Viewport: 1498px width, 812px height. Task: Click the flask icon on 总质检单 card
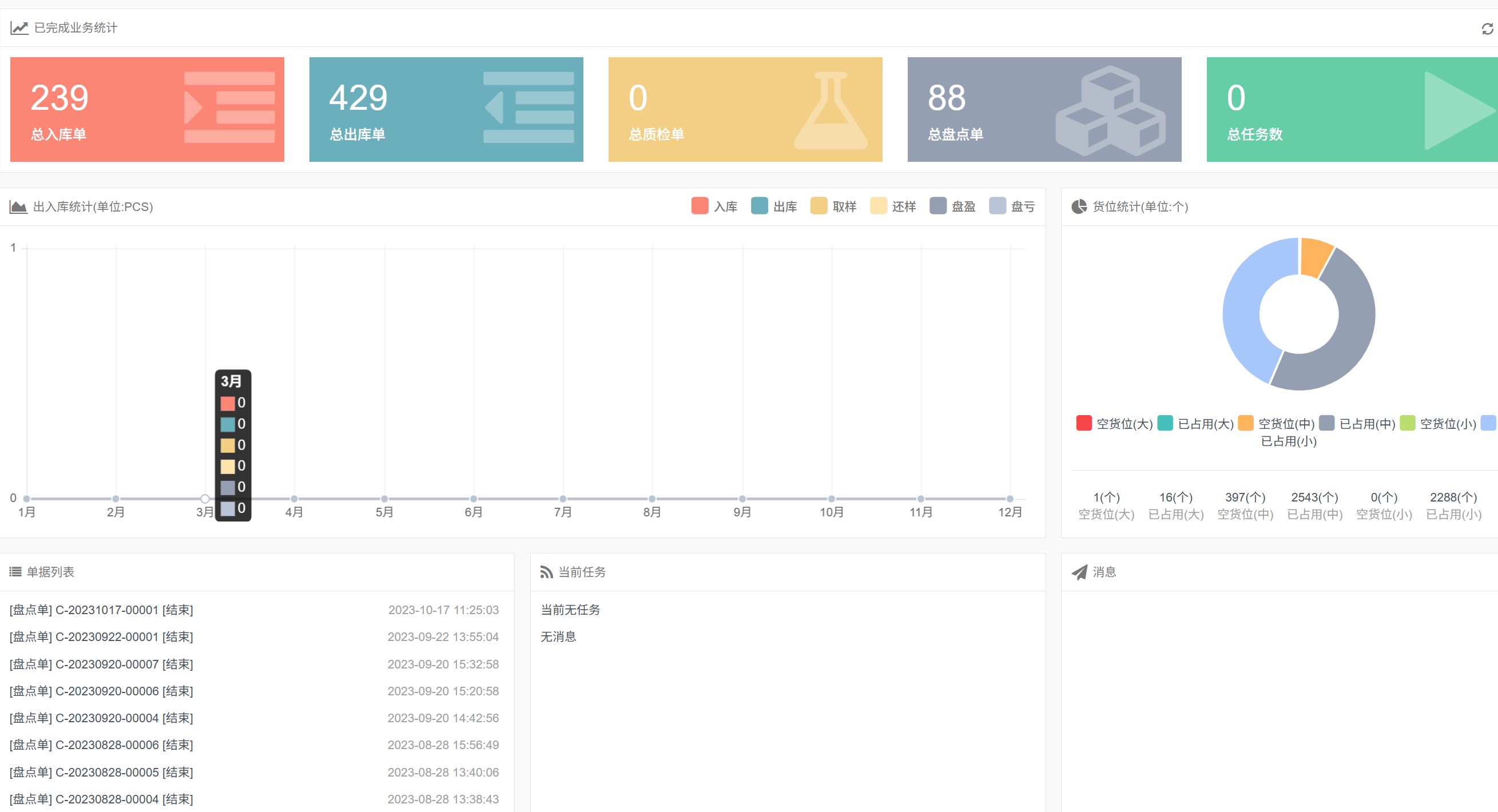pyautogui.click(x=831, y=110)
